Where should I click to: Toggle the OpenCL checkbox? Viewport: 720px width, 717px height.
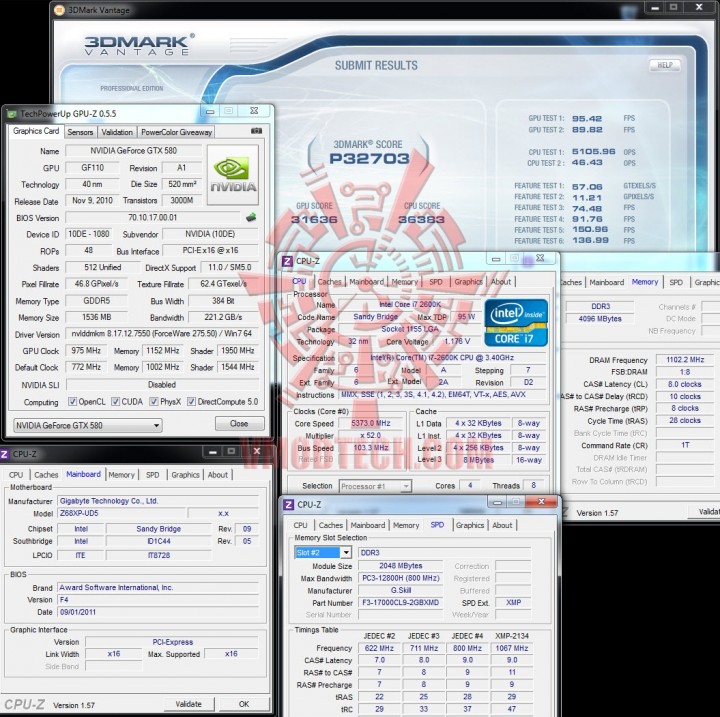[x=72, y=401]
